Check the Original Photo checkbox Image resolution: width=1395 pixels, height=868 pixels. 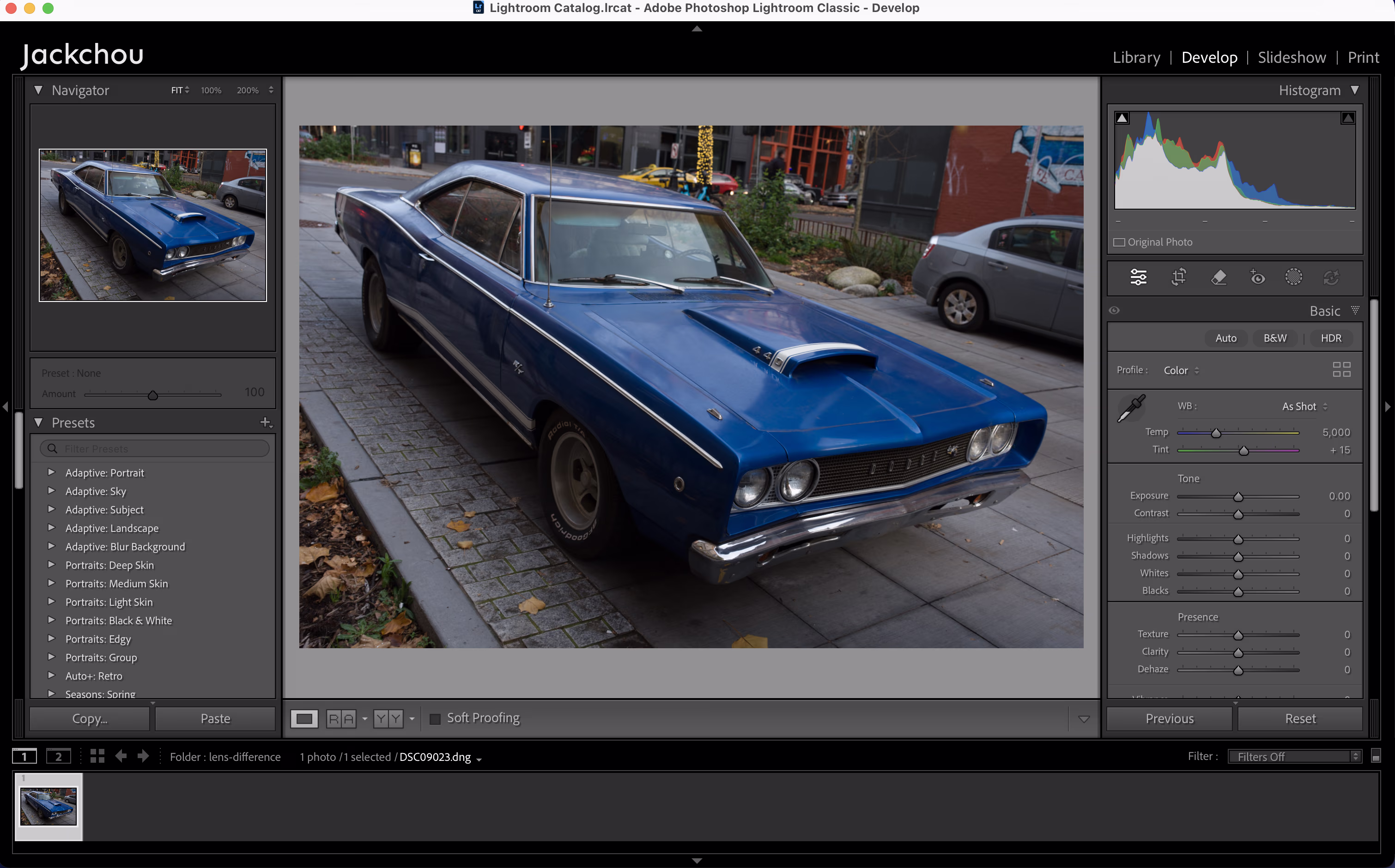[x=1119, y=242]
